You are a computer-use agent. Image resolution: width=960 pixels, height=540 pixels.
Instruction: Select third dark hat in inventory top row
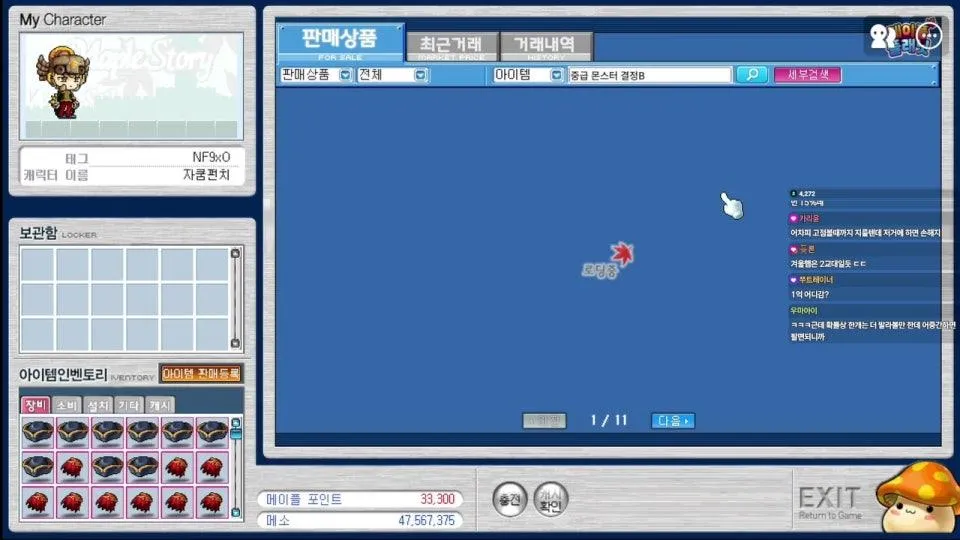point(108,433)
